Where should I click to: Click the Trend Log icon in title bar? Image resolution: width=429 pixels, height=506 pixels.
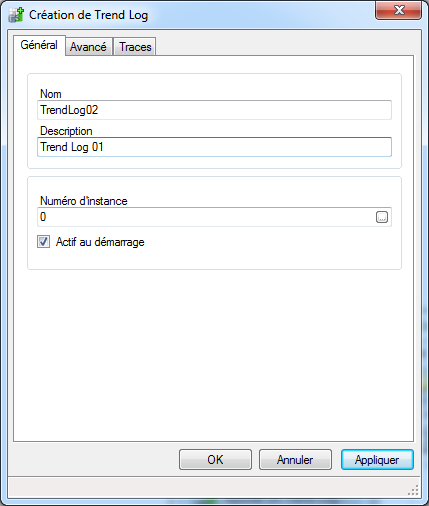tap(16, 15)
